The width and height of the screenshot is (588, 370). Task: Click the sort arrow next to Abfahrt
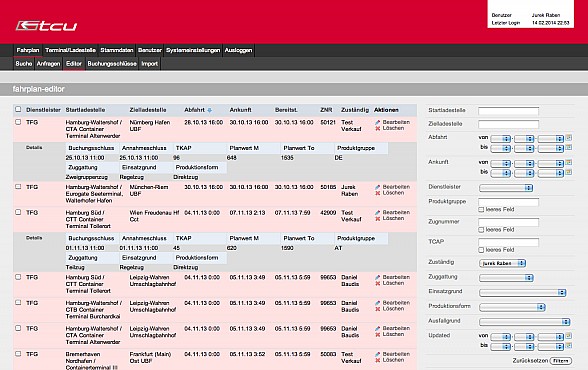pos(210,110)
